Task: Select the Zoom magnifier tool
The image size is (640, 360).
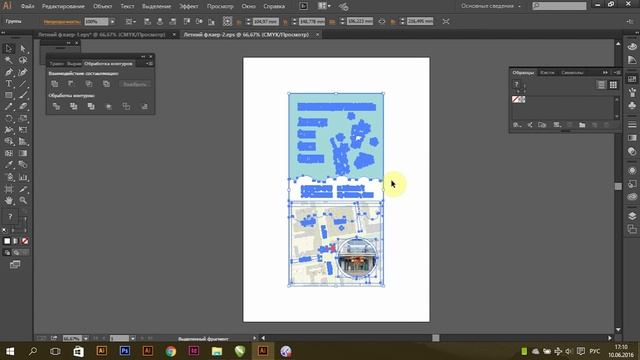Action: [x=23, y=200]
